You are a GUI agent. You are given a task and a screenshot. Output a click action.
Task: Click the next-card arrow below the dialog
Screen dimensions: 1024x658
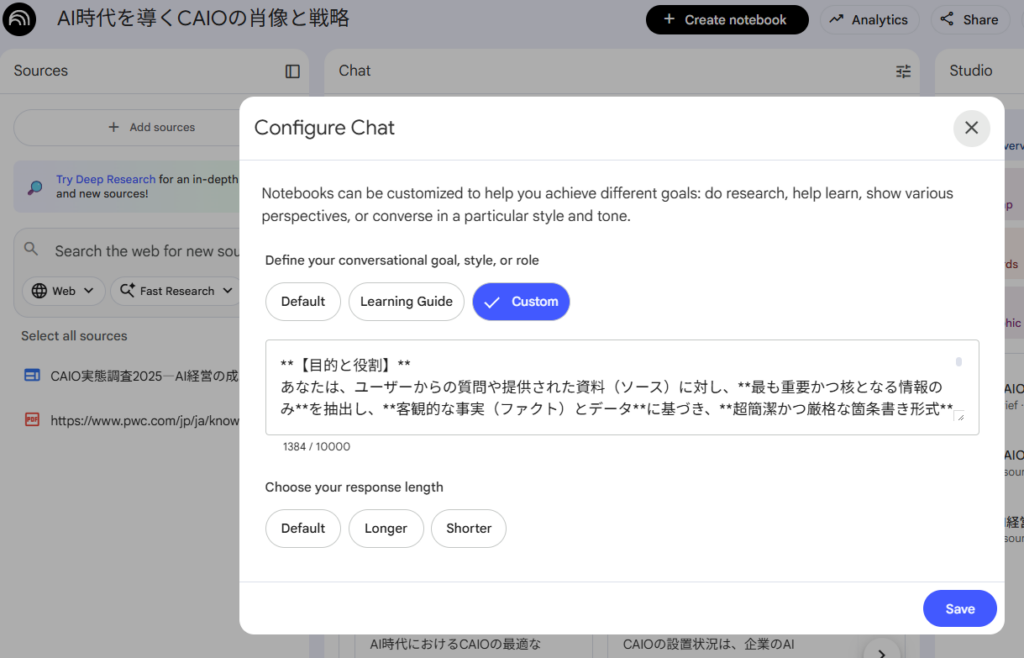tap(882, 652)
